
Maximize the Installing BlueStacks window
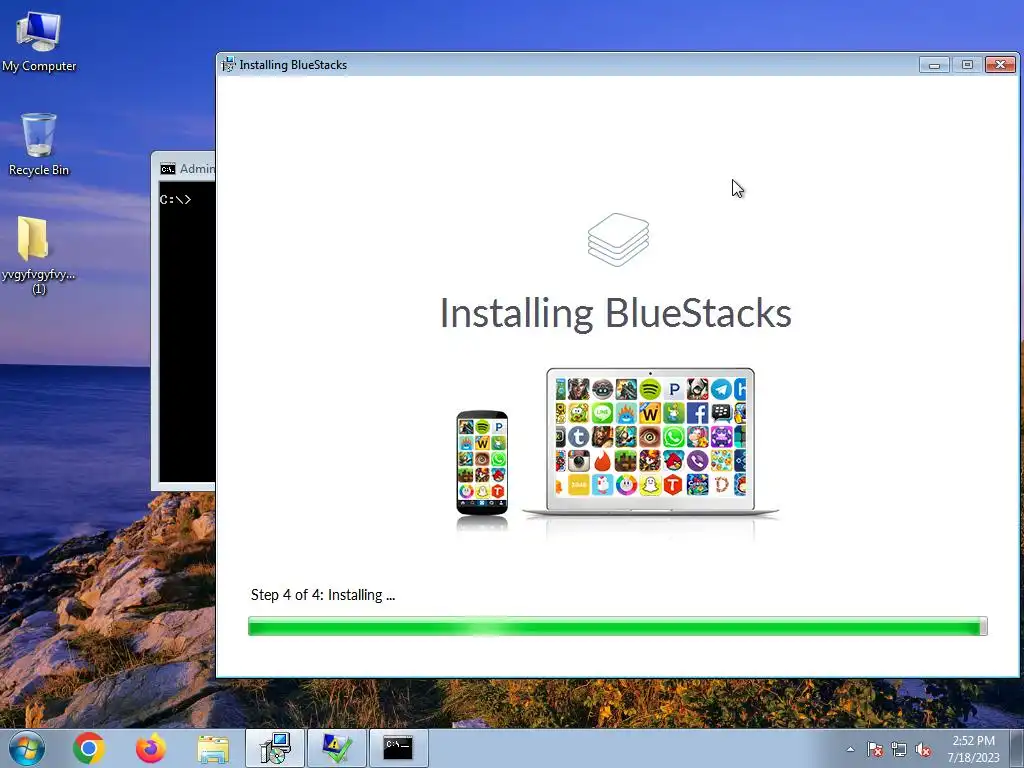(x=967, y=65)
